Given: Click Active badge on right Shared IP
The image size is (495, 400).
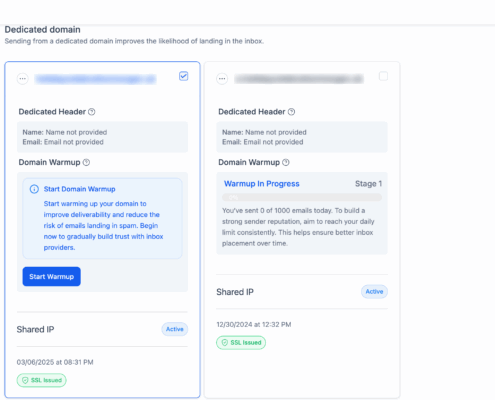Looking at the screenshot, I should pos(374,292).
